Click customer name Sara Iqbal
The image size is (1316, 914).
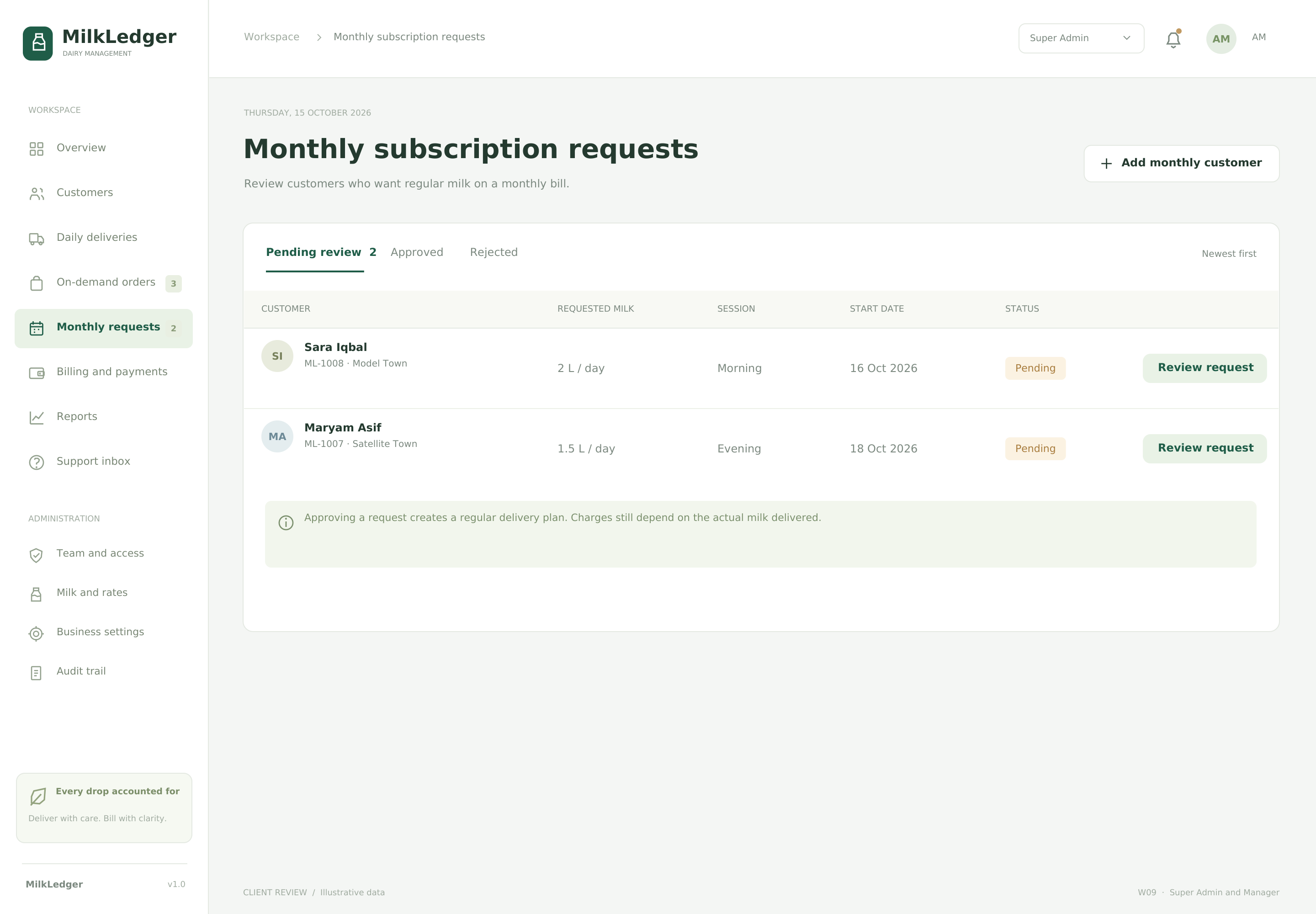click(x=335, y=347)
